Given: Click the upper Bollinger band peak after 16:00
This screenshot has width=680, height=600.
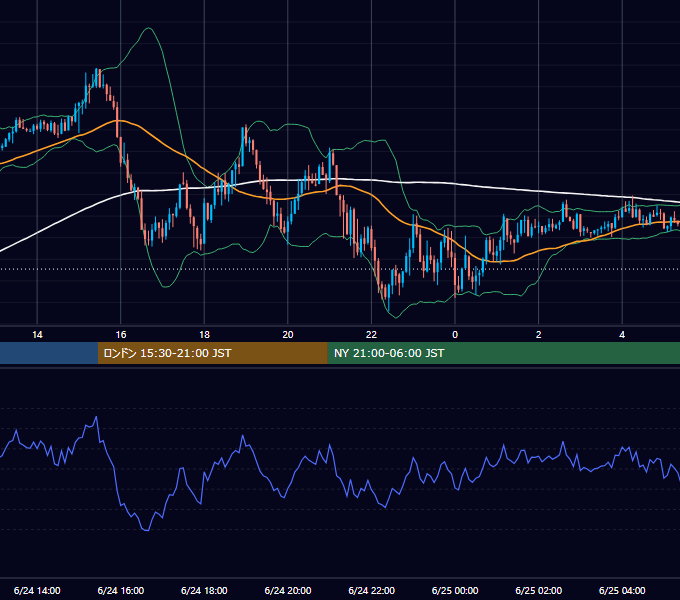Looking at the screenshot, I should click(149, 28).
